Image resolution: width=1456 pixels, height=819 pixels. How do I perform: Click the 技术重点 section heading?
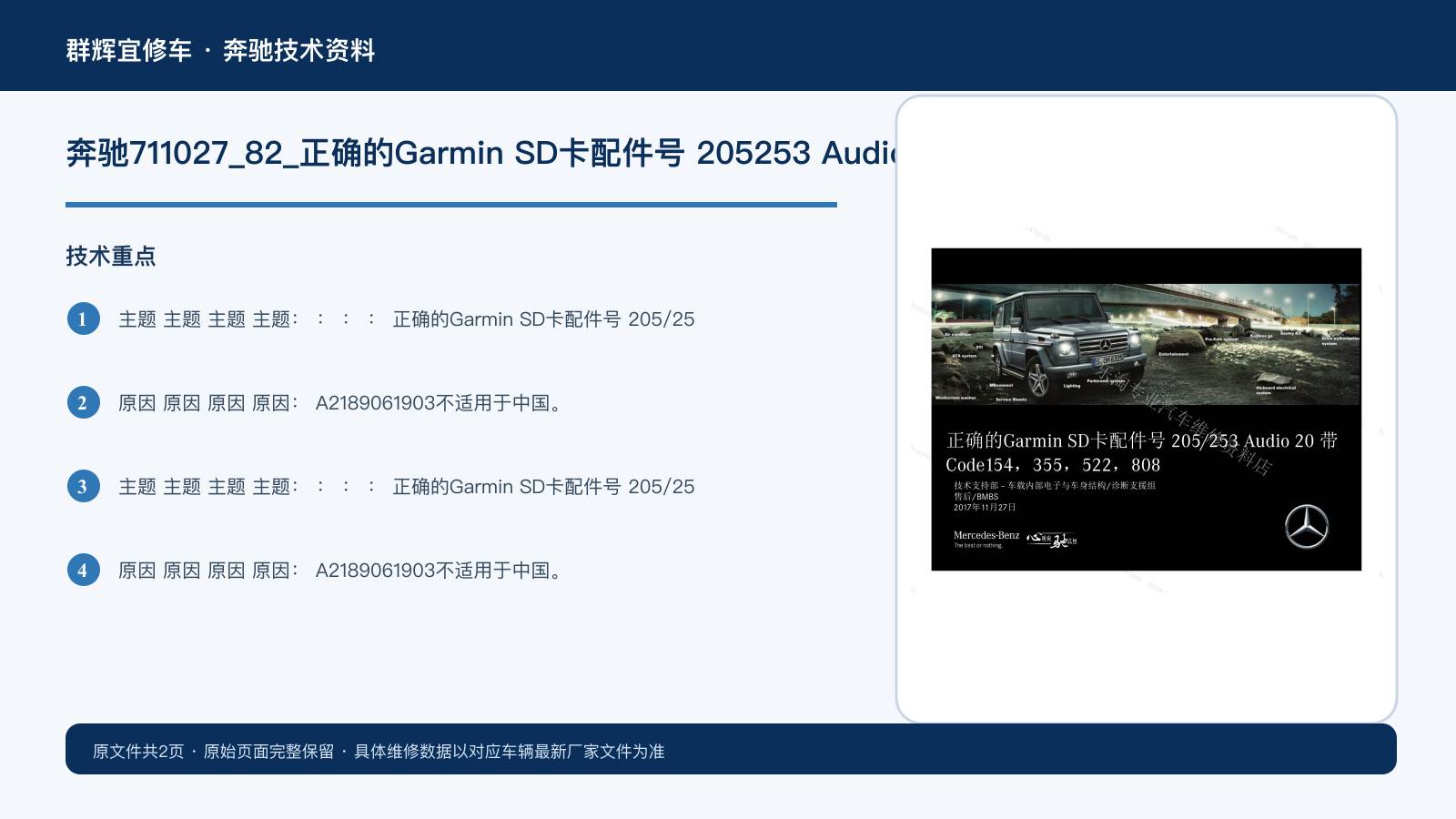click(111, 256)
